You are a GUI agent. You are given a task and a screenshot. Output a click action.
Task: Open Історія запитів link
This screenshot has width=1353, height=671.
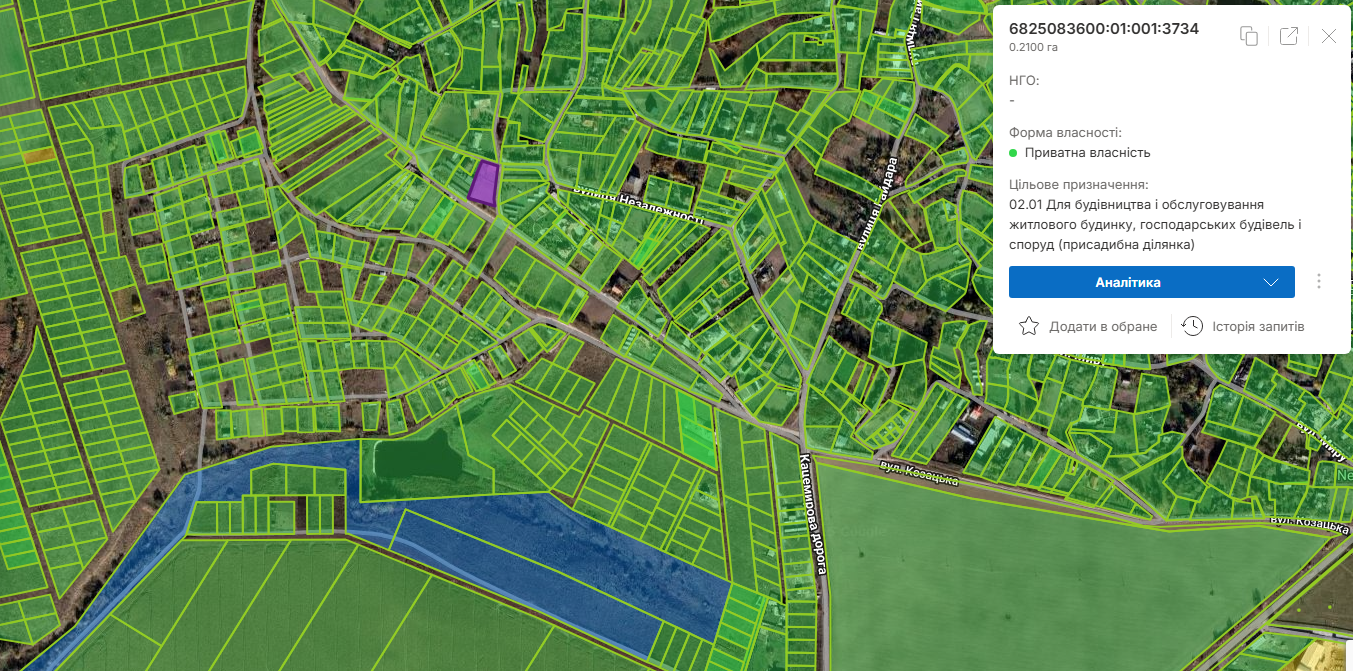[x=1258, y=326]
